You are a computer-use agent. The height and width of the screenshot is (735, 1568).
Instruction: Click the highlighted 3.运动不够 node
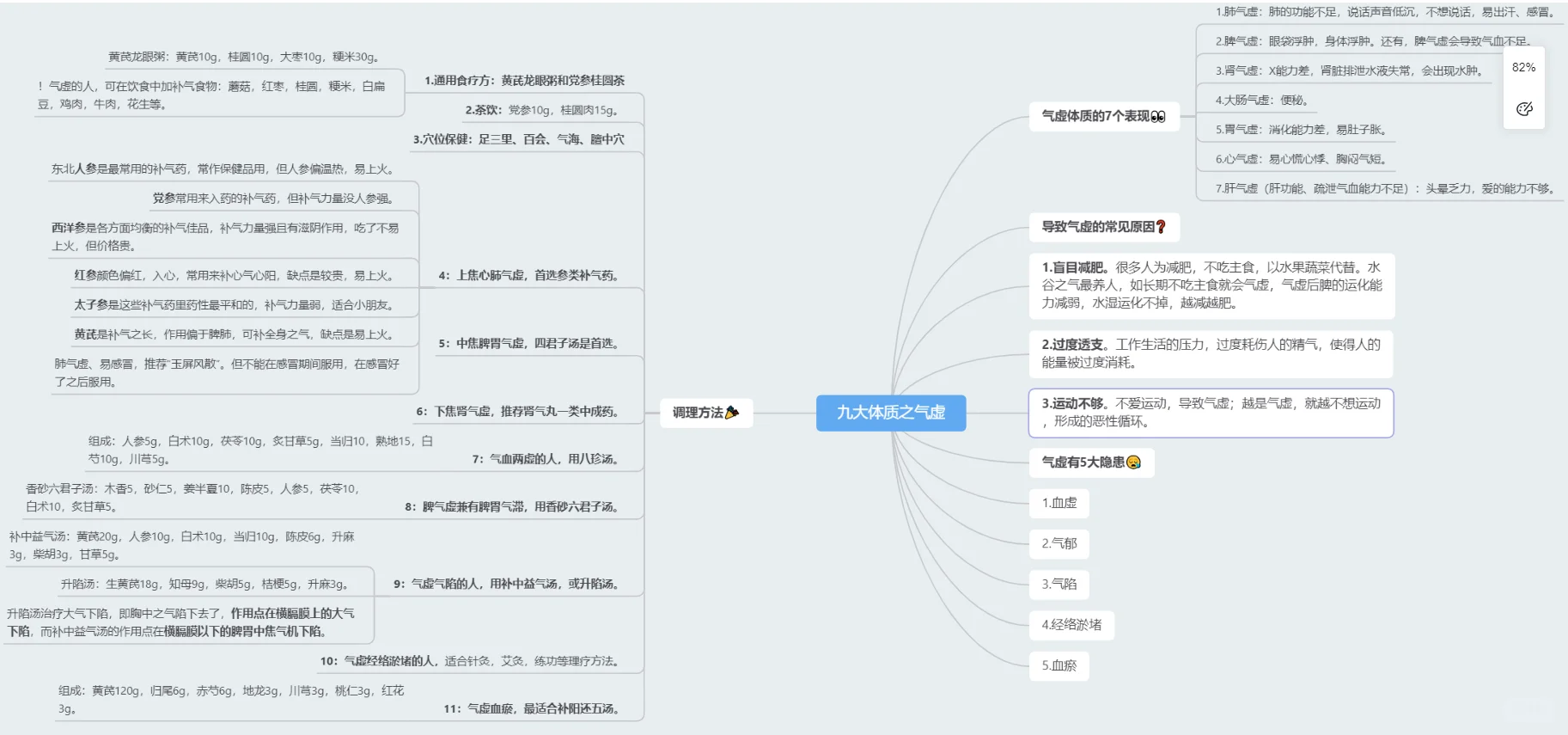coord(1211,413)
